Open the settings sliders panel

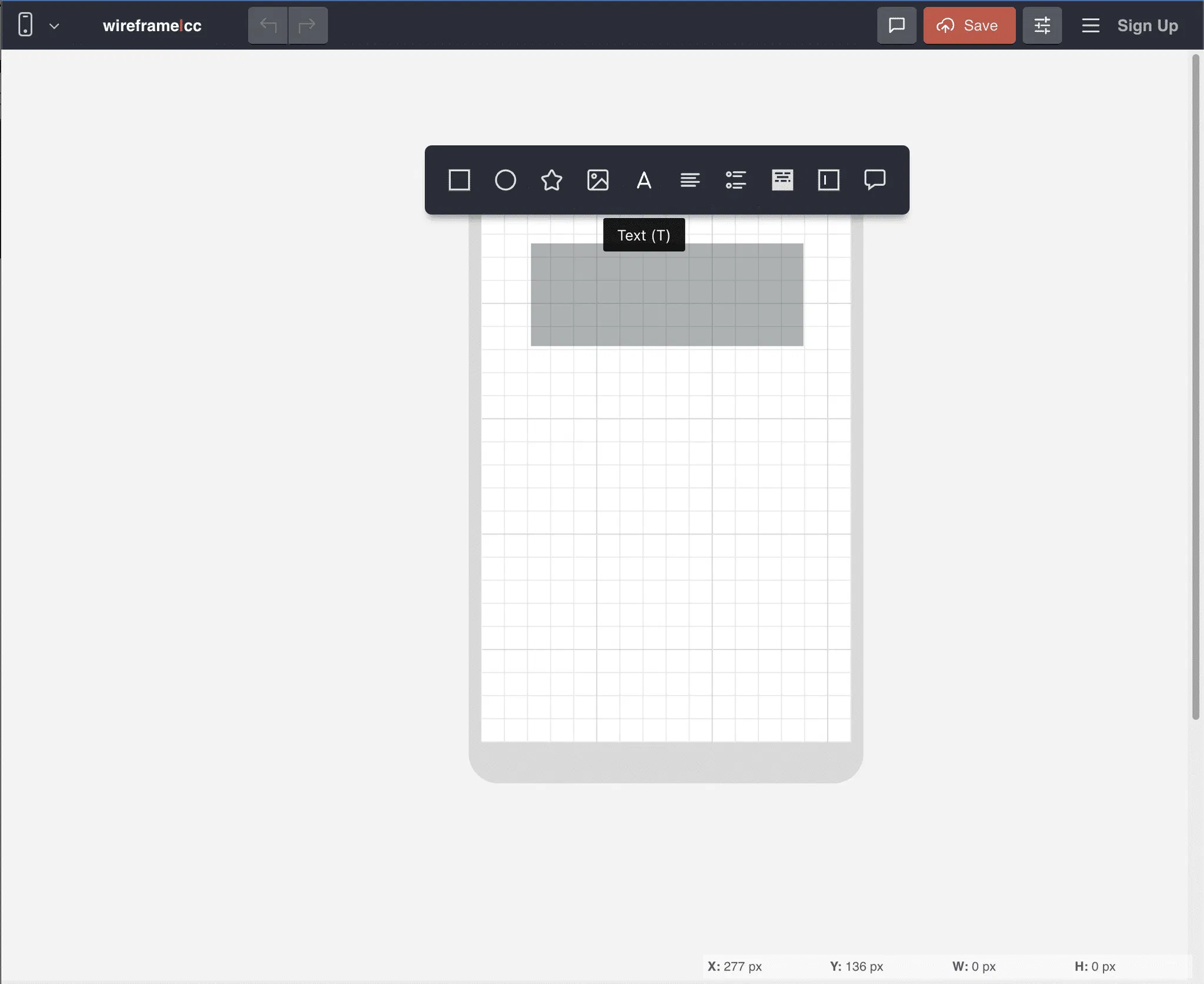pos(1042,25)
